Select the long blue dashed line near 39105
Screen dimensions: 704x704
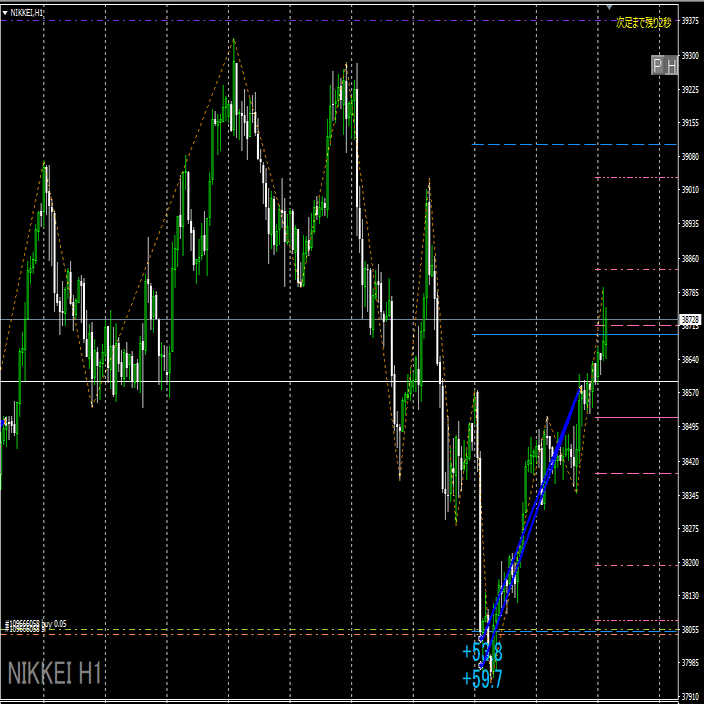(x=575, y=145)
